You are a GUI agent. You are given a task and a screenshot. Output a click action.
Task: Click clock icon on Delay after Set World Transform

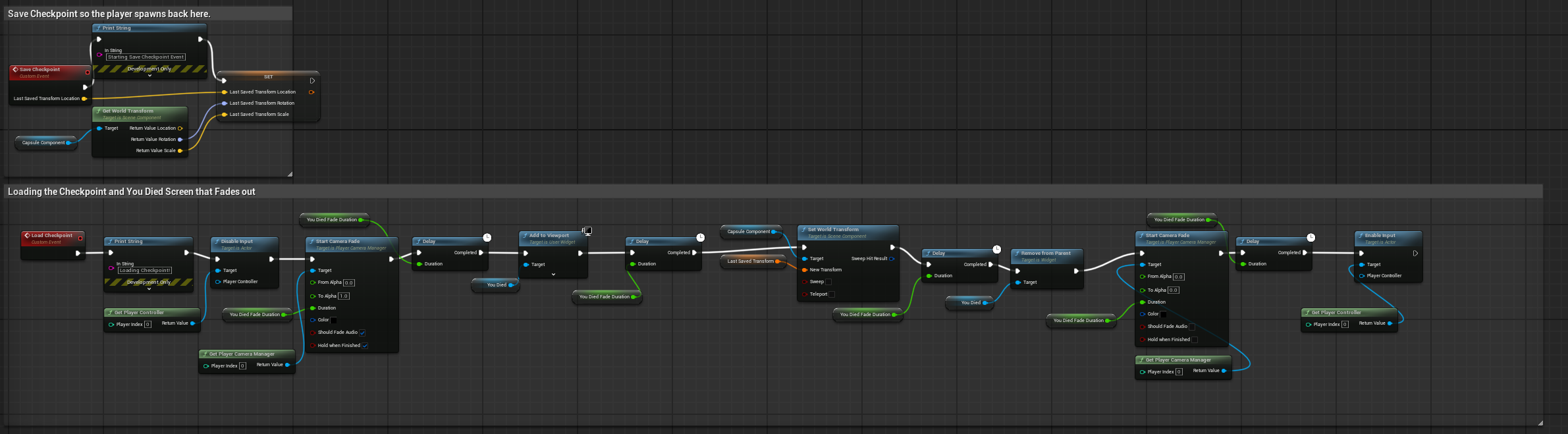click(x=997, y=249)
